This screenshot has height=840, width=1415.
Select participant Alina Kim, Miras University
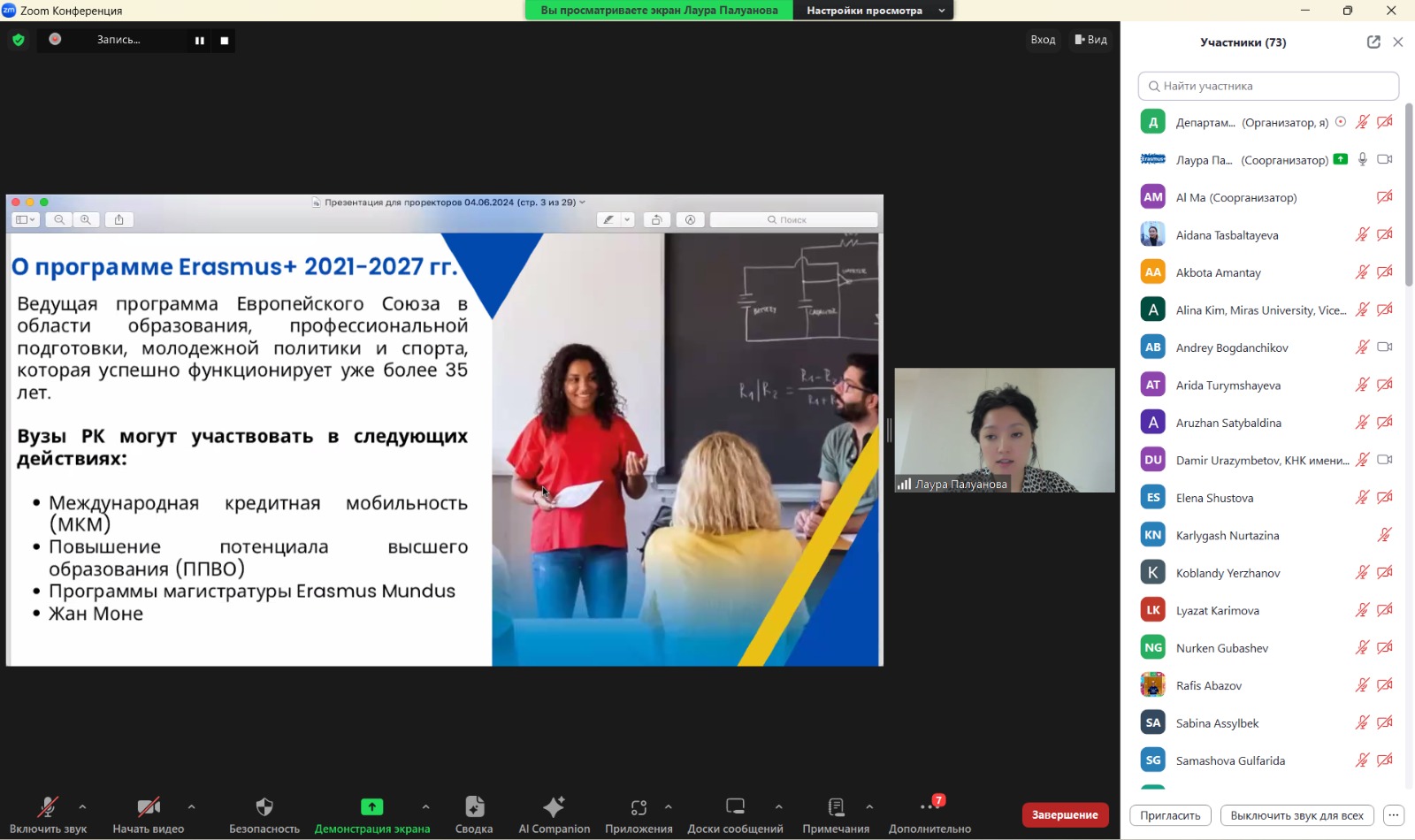point(1266,309)
